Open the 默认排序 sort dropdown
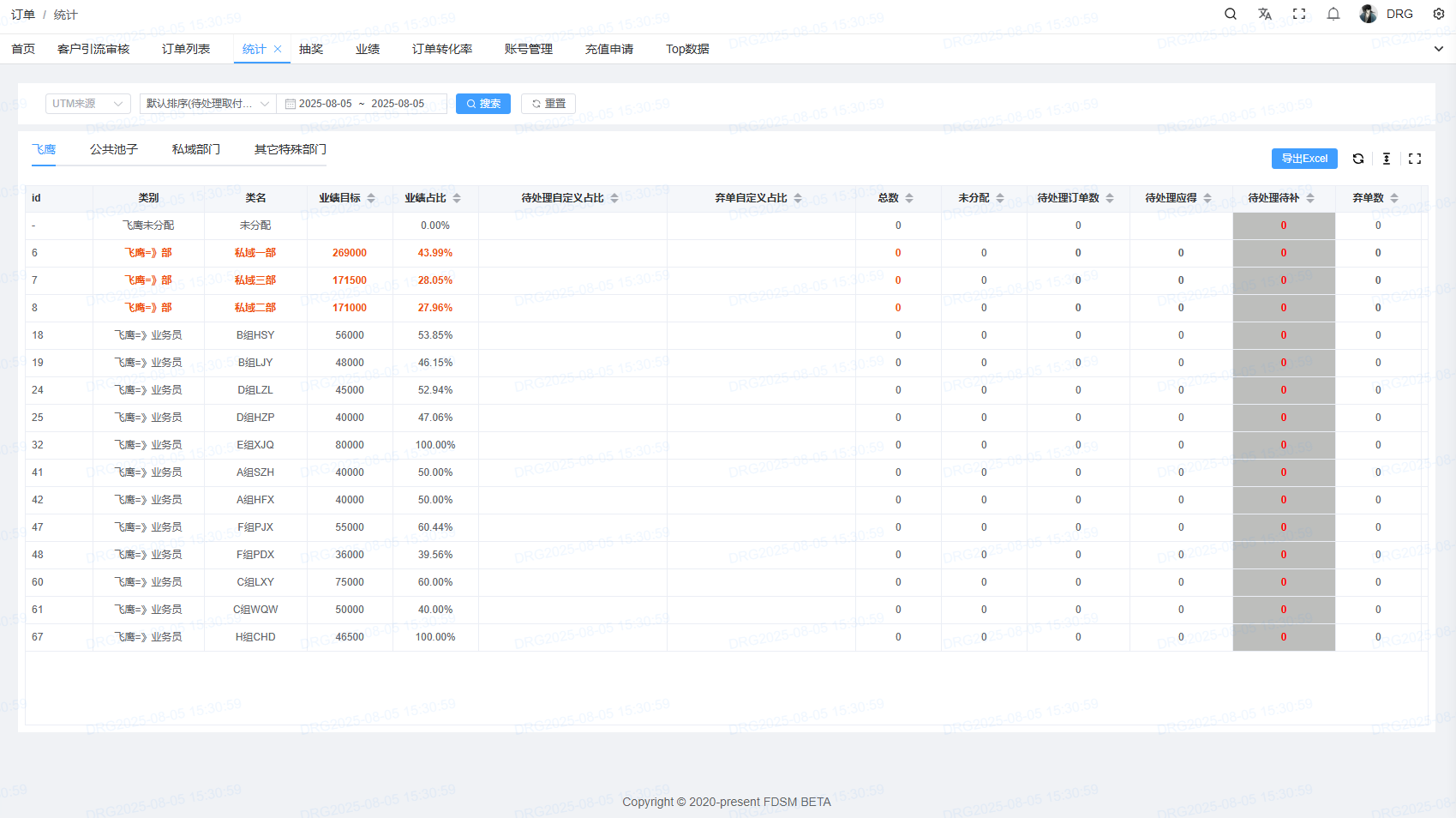 207,104
